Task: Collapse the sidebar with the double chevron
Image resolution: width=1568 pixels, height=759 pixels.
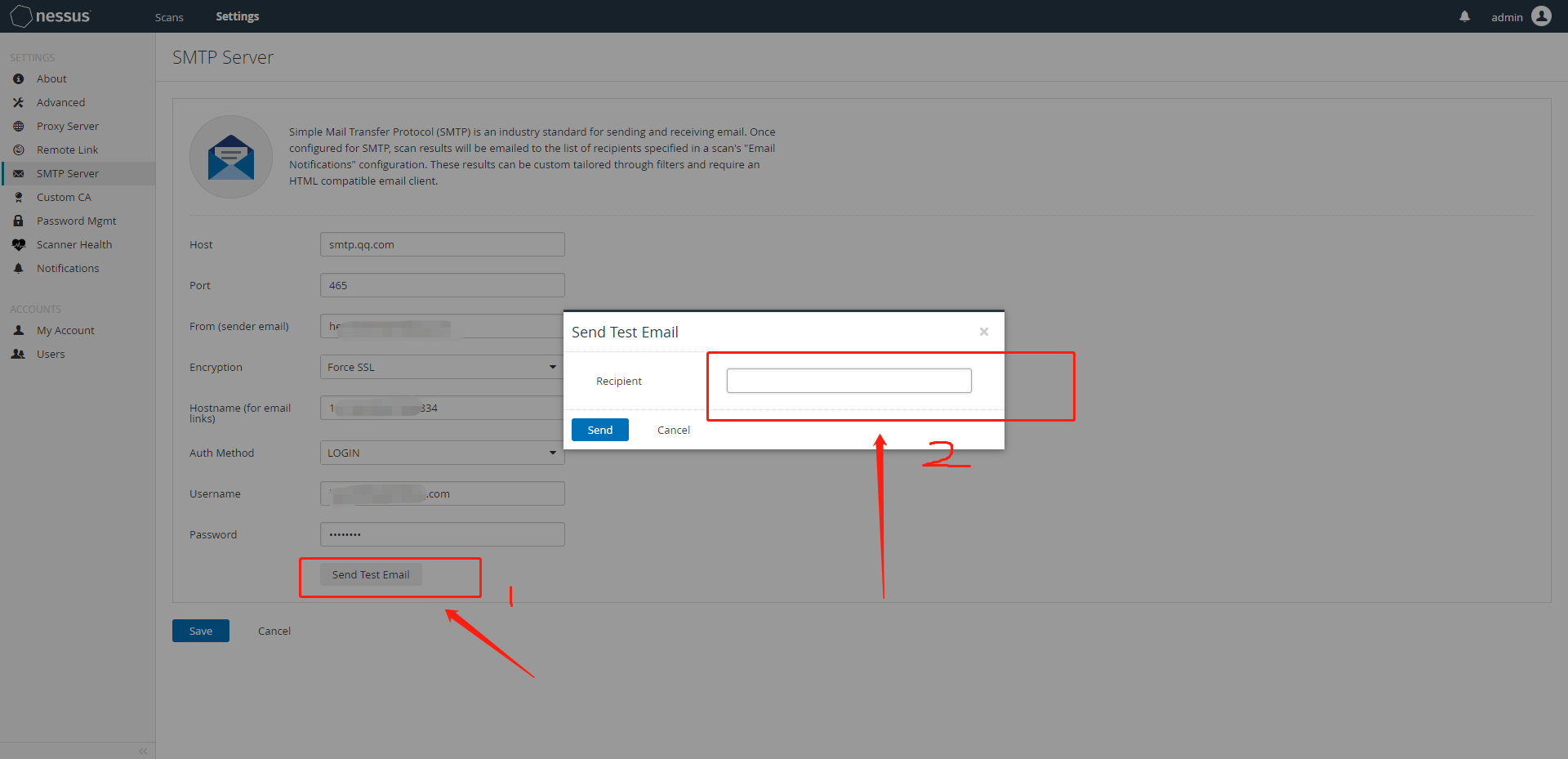Action: 143,751
